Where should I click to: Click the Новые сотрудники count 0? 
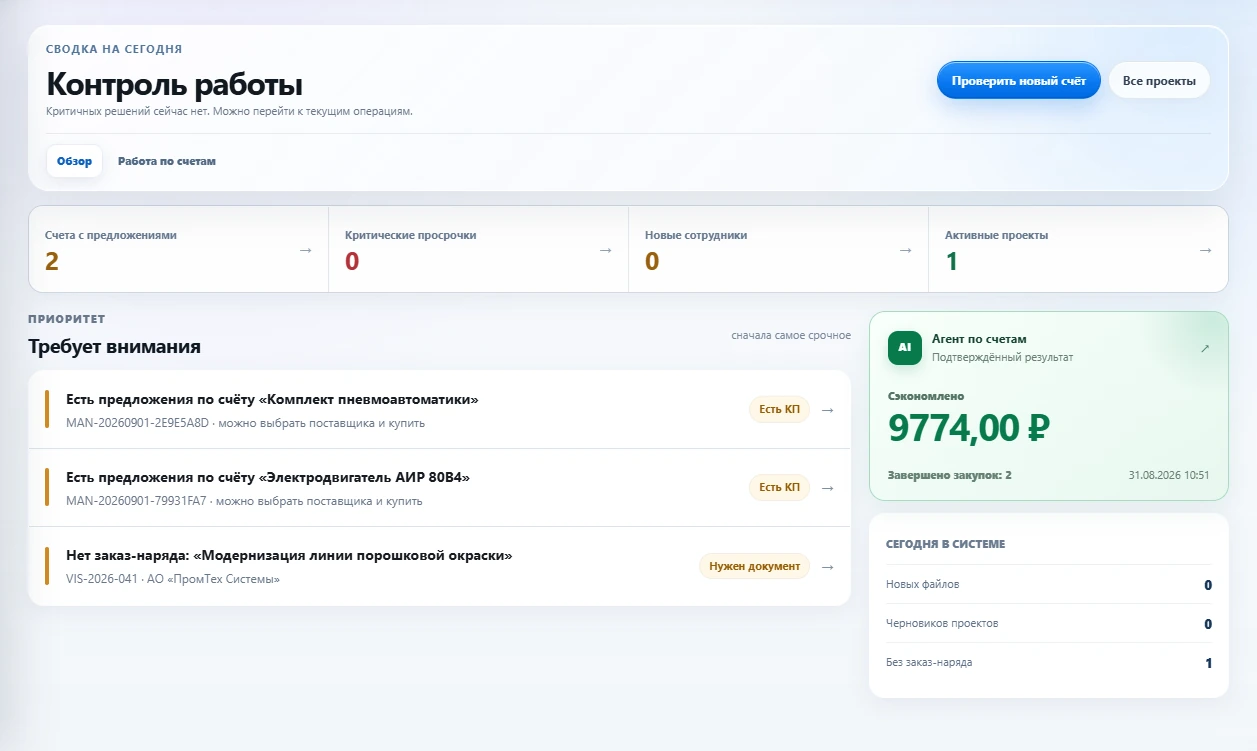652,262
